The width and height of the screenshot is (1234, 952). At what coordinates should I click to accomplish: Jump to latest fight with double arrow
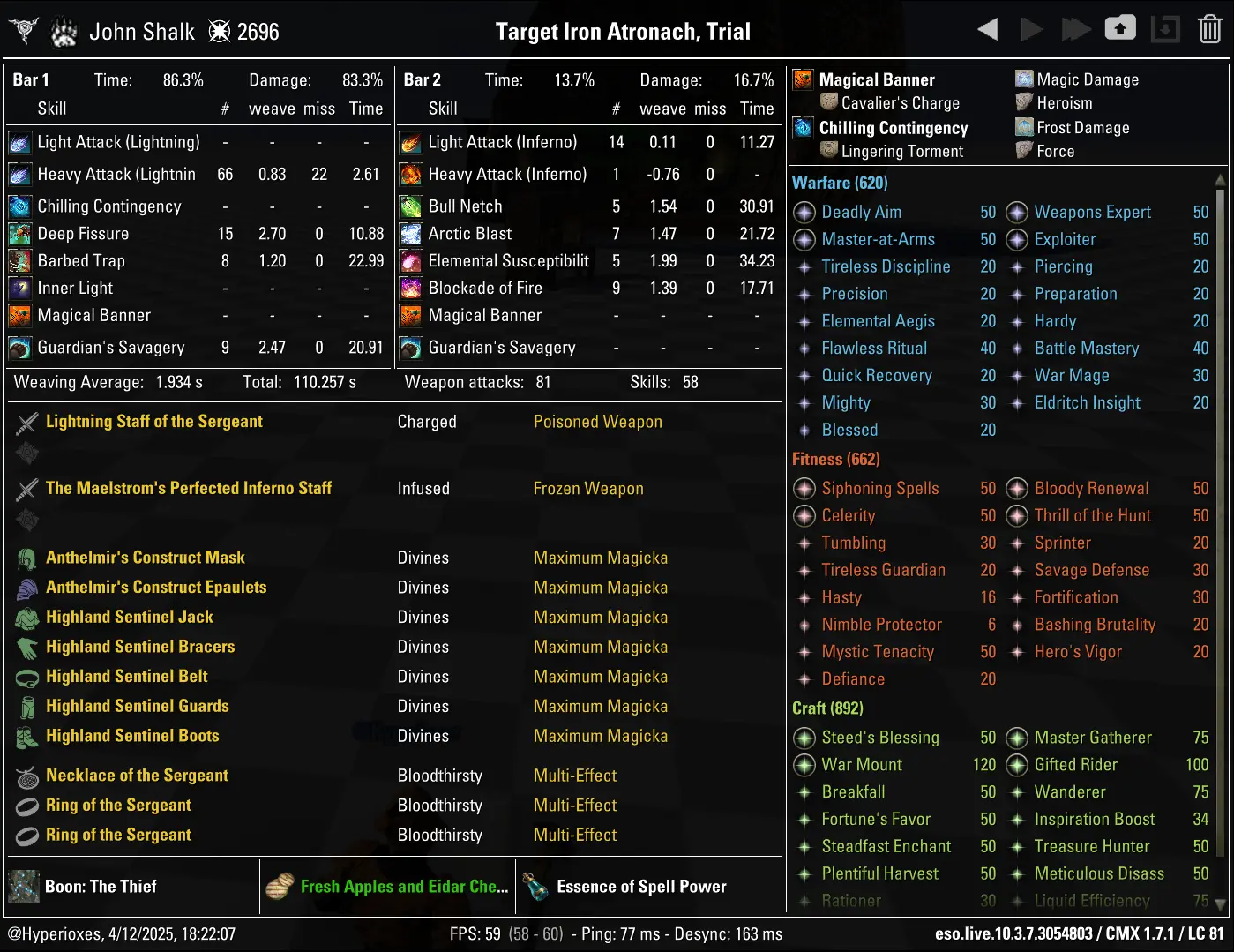tap(1075, 30)
